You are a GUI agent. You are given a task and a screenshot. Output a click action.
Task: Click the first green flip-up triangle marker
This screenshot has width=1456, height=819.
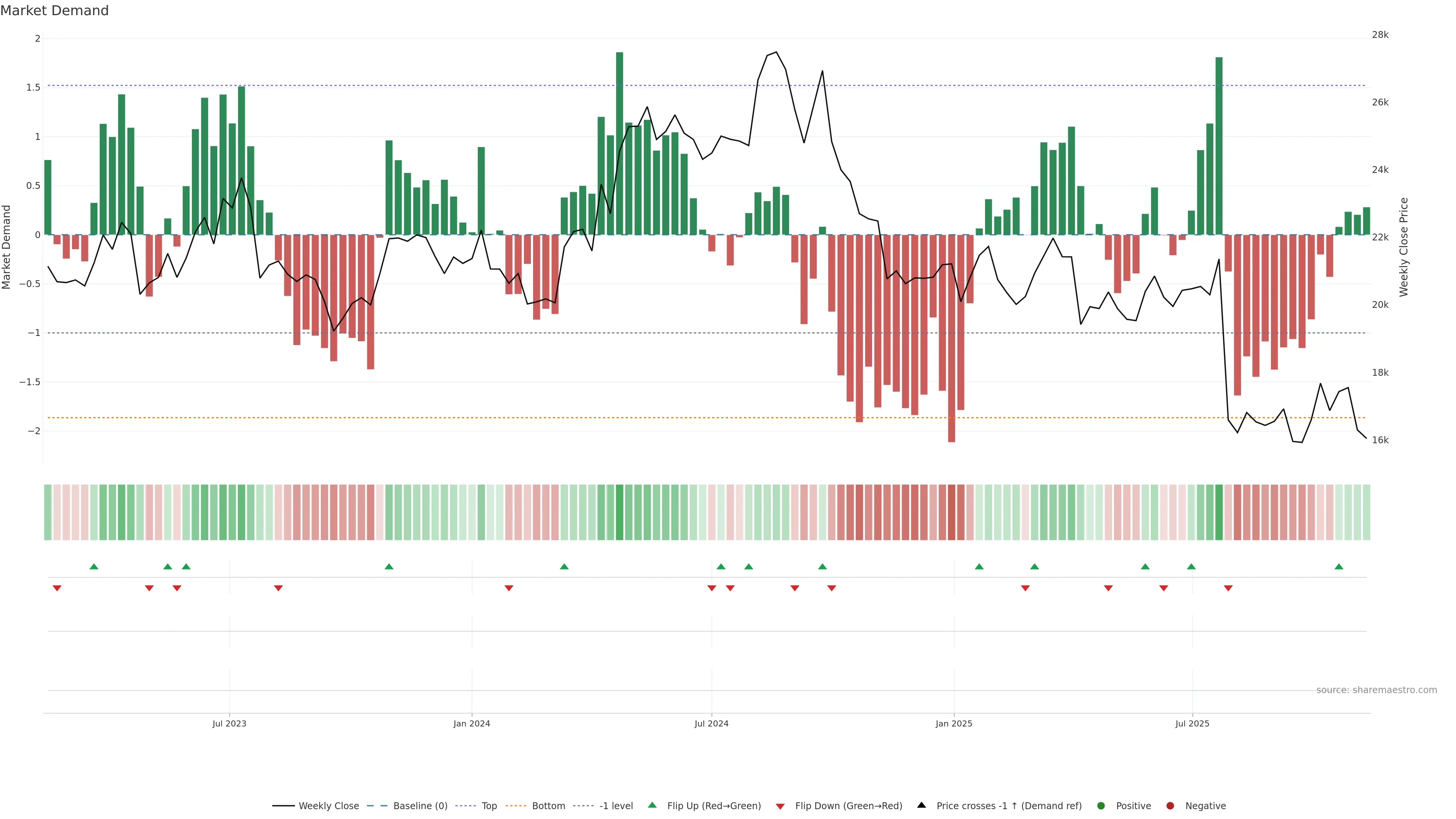click(94, 566)
